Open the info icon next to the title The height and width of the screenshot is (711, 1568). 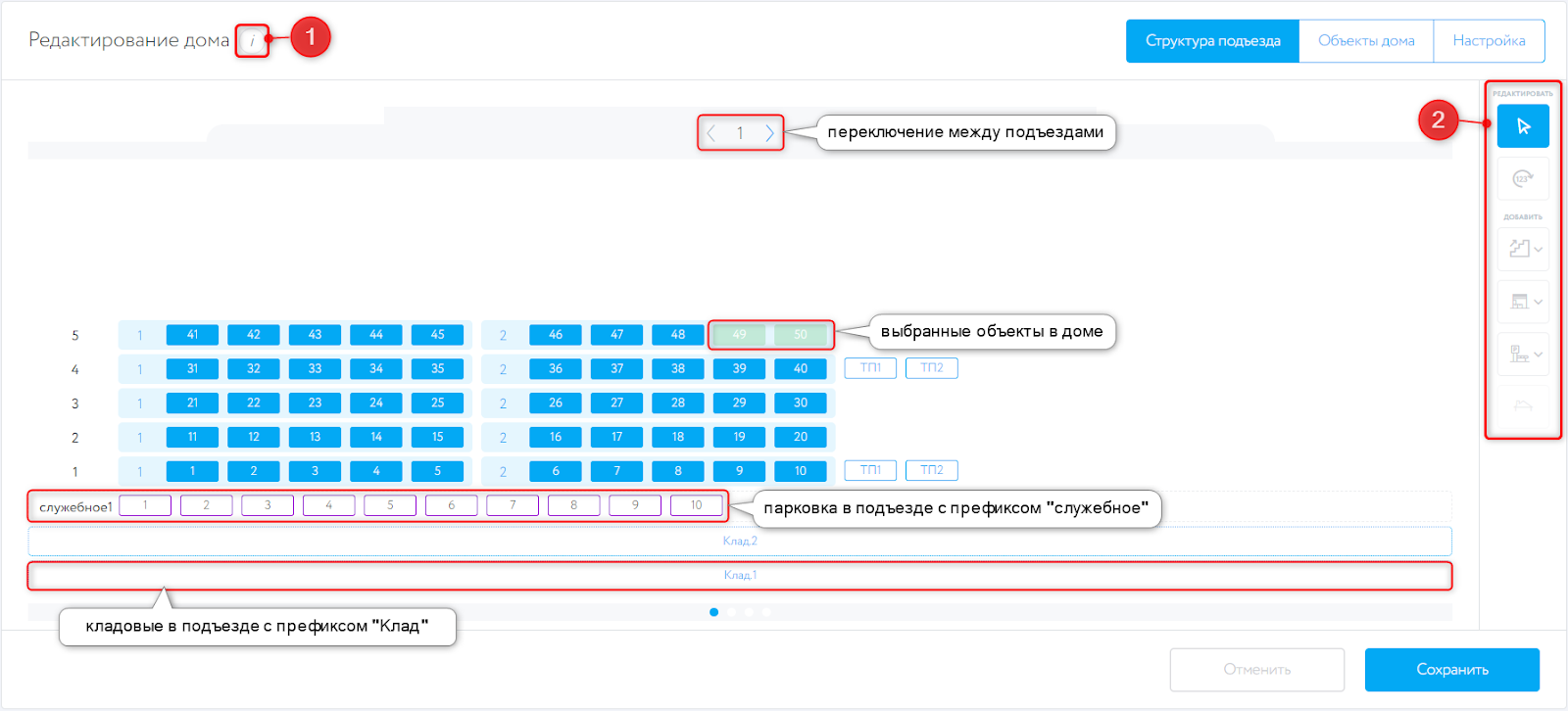pos(253,41)
